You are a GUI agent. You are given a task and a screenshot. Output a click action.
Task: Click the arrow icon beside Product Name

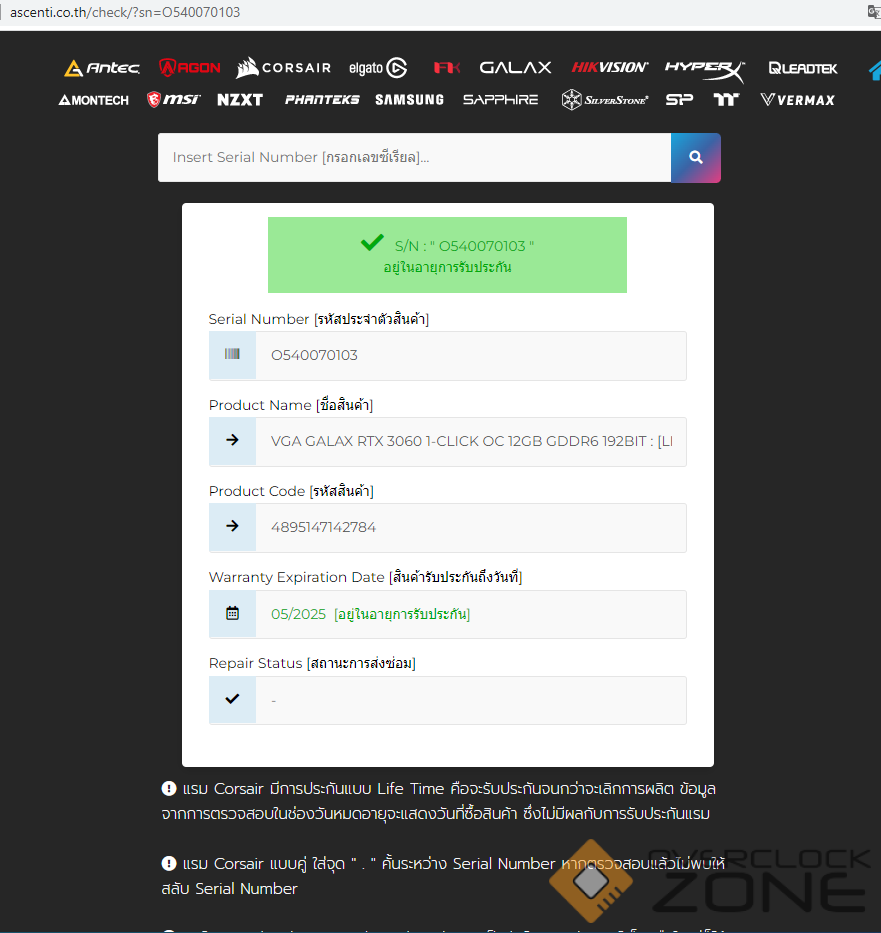[x=233, y=441]
